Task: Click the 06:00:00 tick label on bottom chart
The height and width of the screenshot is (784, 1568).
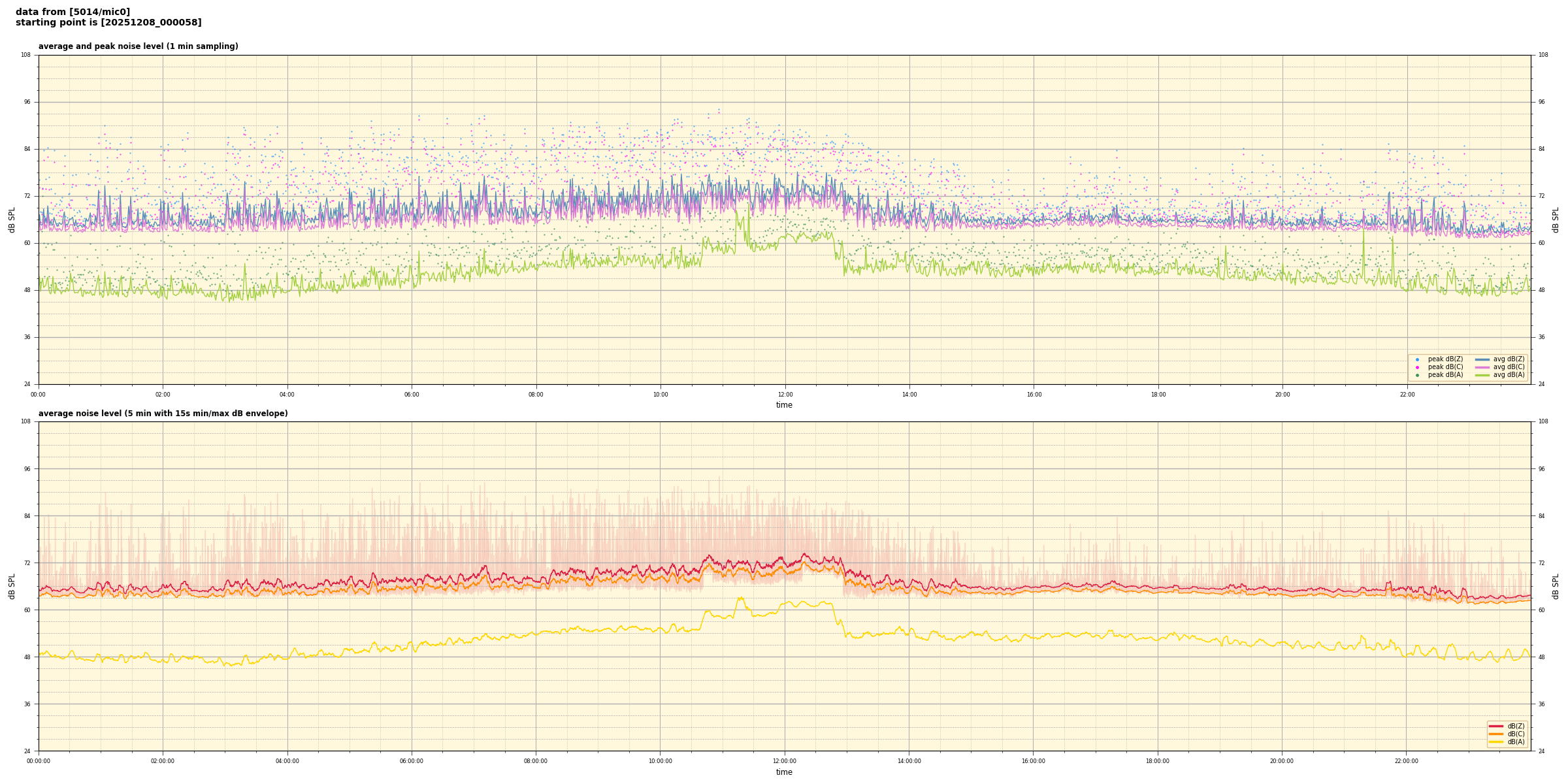Action: pos(412,761)
